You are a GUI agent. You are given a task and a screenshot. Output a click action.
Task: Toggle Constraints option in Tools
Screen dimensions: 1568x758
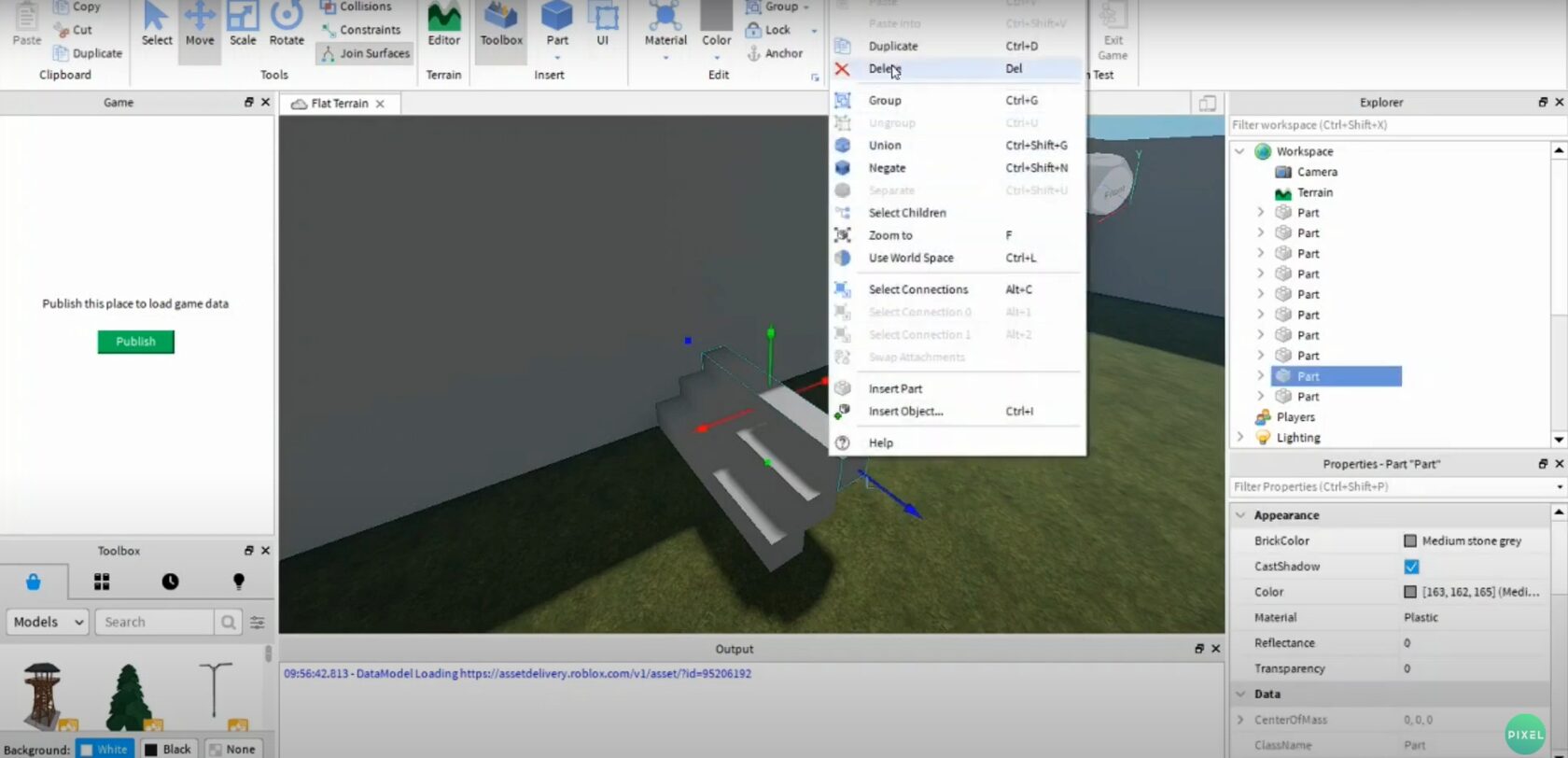tap(360, 30)
